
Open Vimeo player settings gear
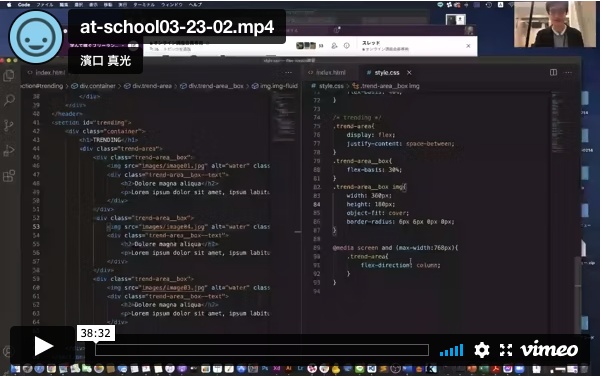[x=481, y=350]
